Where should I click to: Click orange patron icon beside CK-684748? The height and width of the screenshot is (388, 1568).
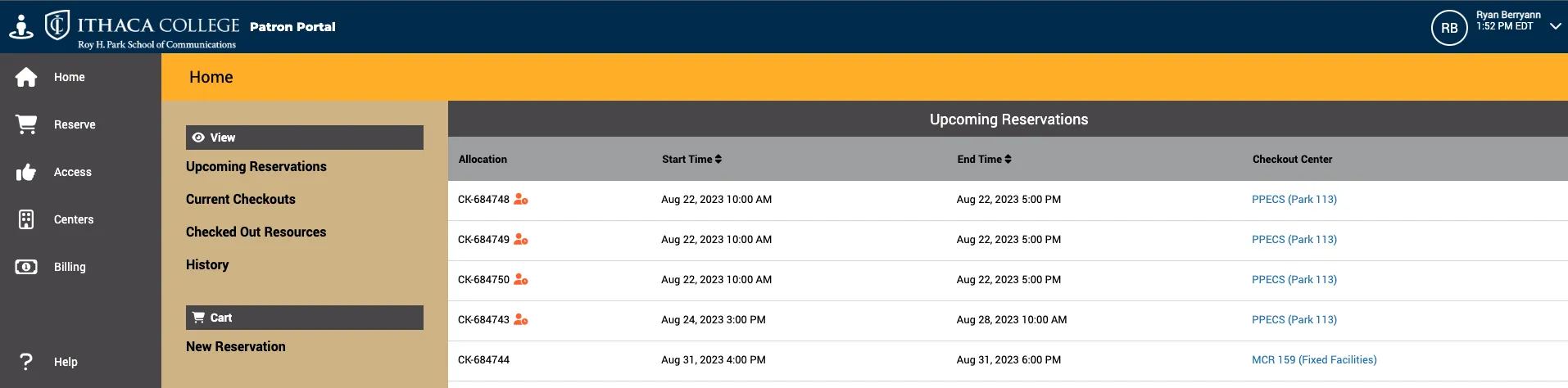tap(521, 200)
